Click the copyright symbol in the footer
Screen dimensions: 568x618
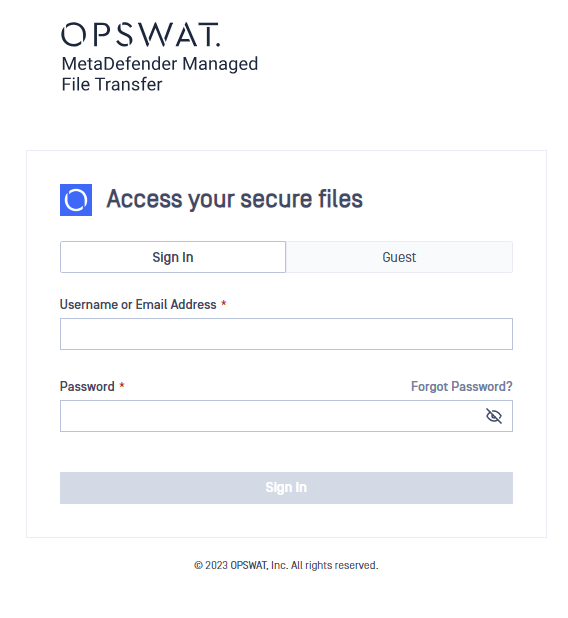pyautogui.click(x=198, y=566)
